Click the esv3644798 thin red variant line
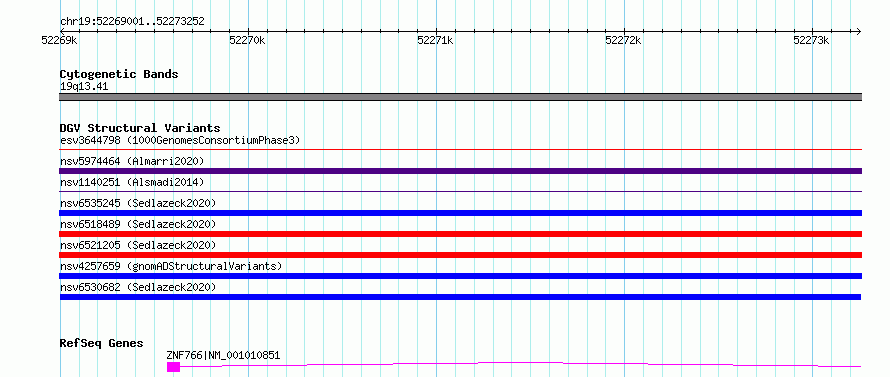The image size is (890, 377). (460, 150)
